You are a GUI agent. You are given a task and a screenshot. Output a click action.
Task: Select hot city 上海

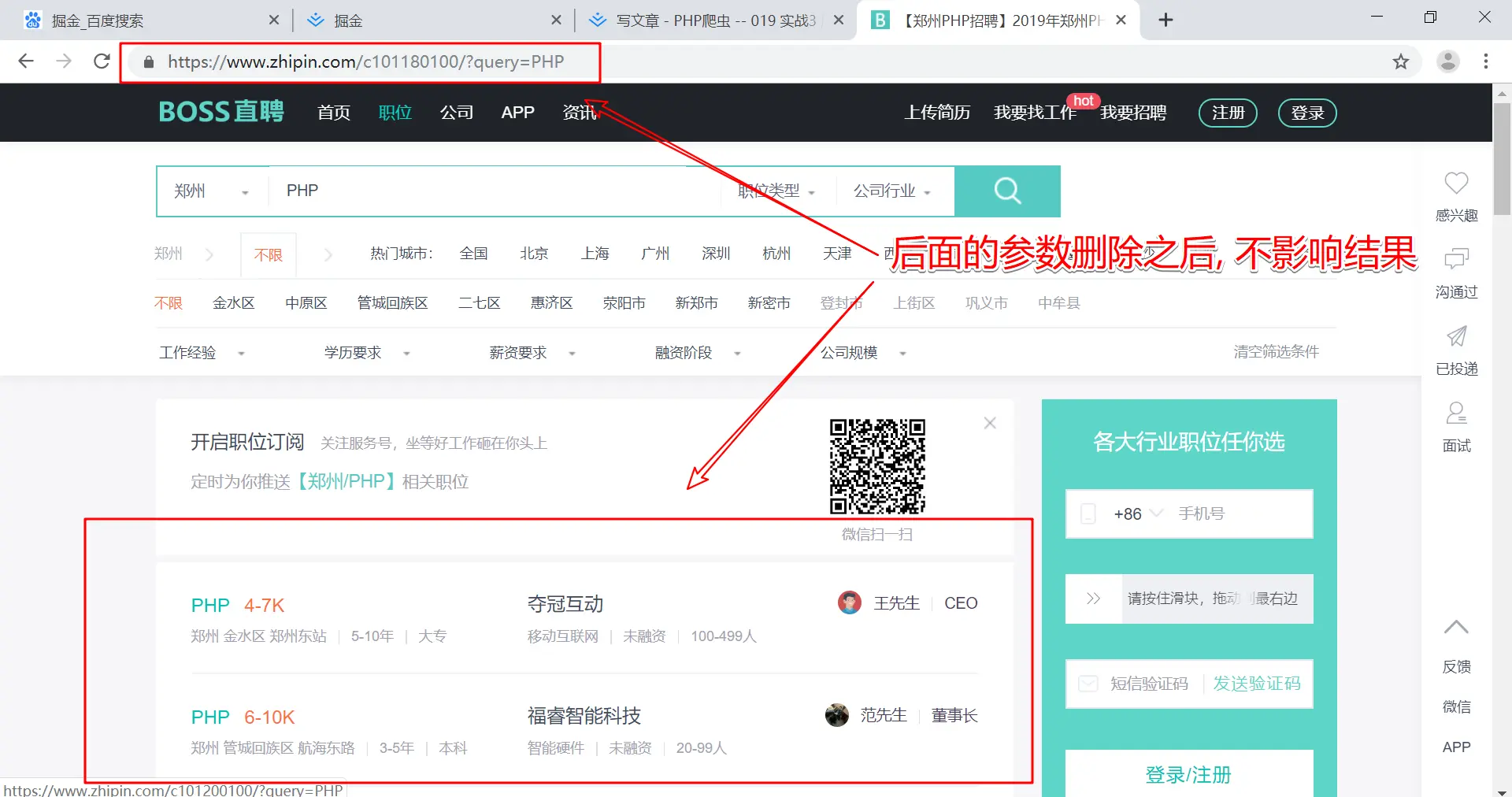point(595,254)
